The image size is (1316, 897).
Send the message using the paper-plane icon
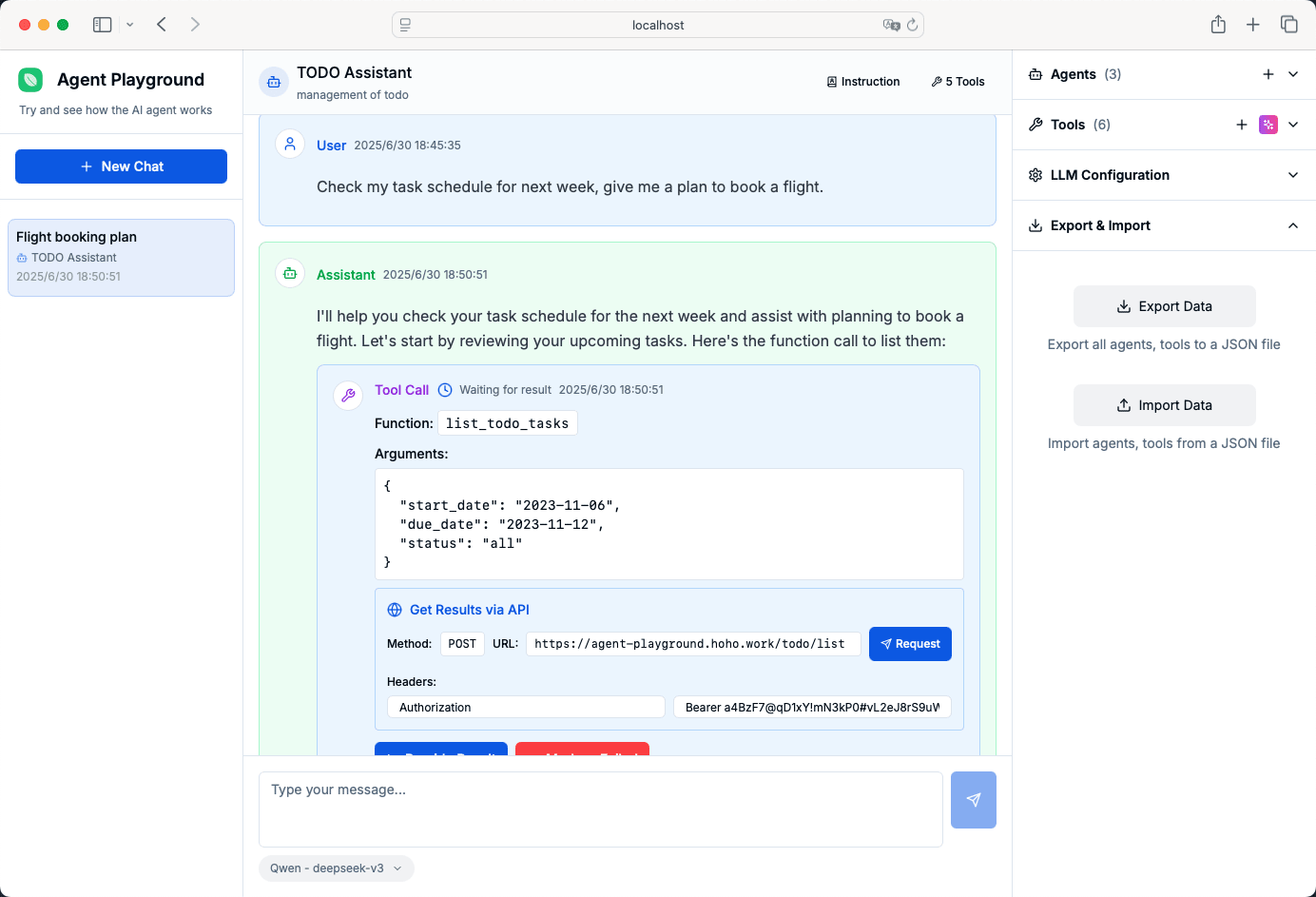(973, 800)
